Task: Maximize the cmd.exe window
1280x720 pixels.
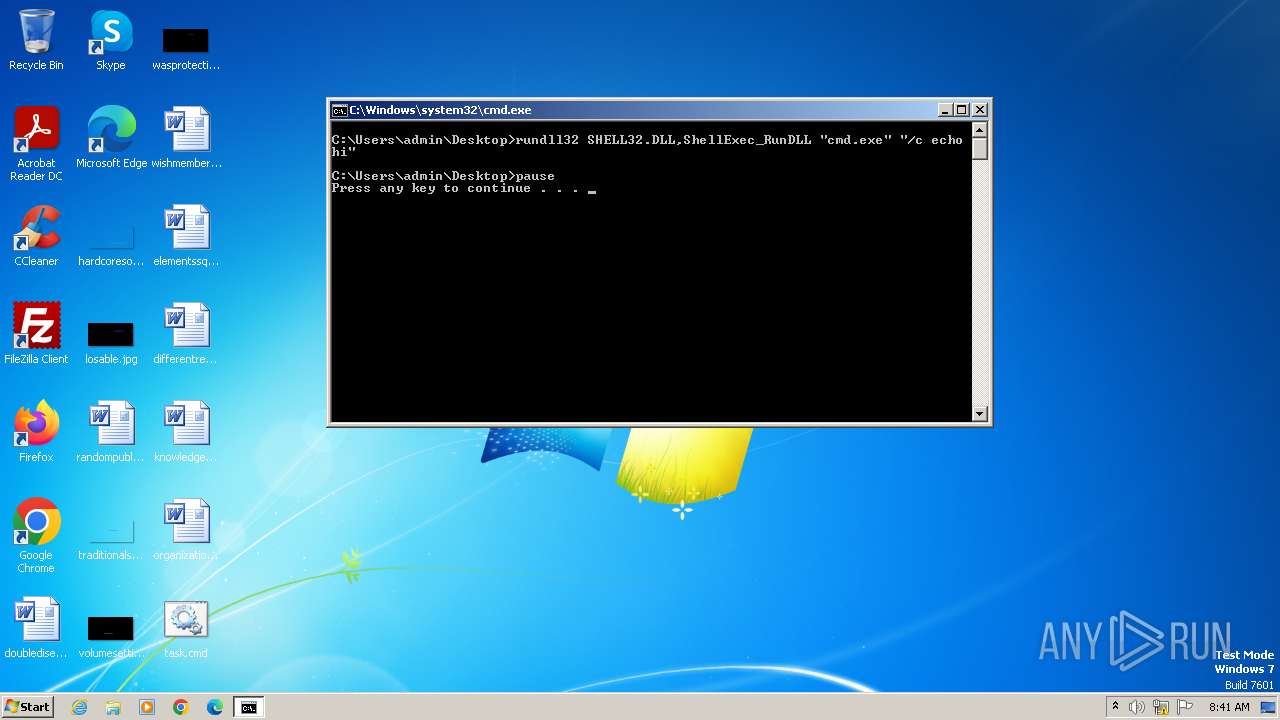Action: click(962, 110)
